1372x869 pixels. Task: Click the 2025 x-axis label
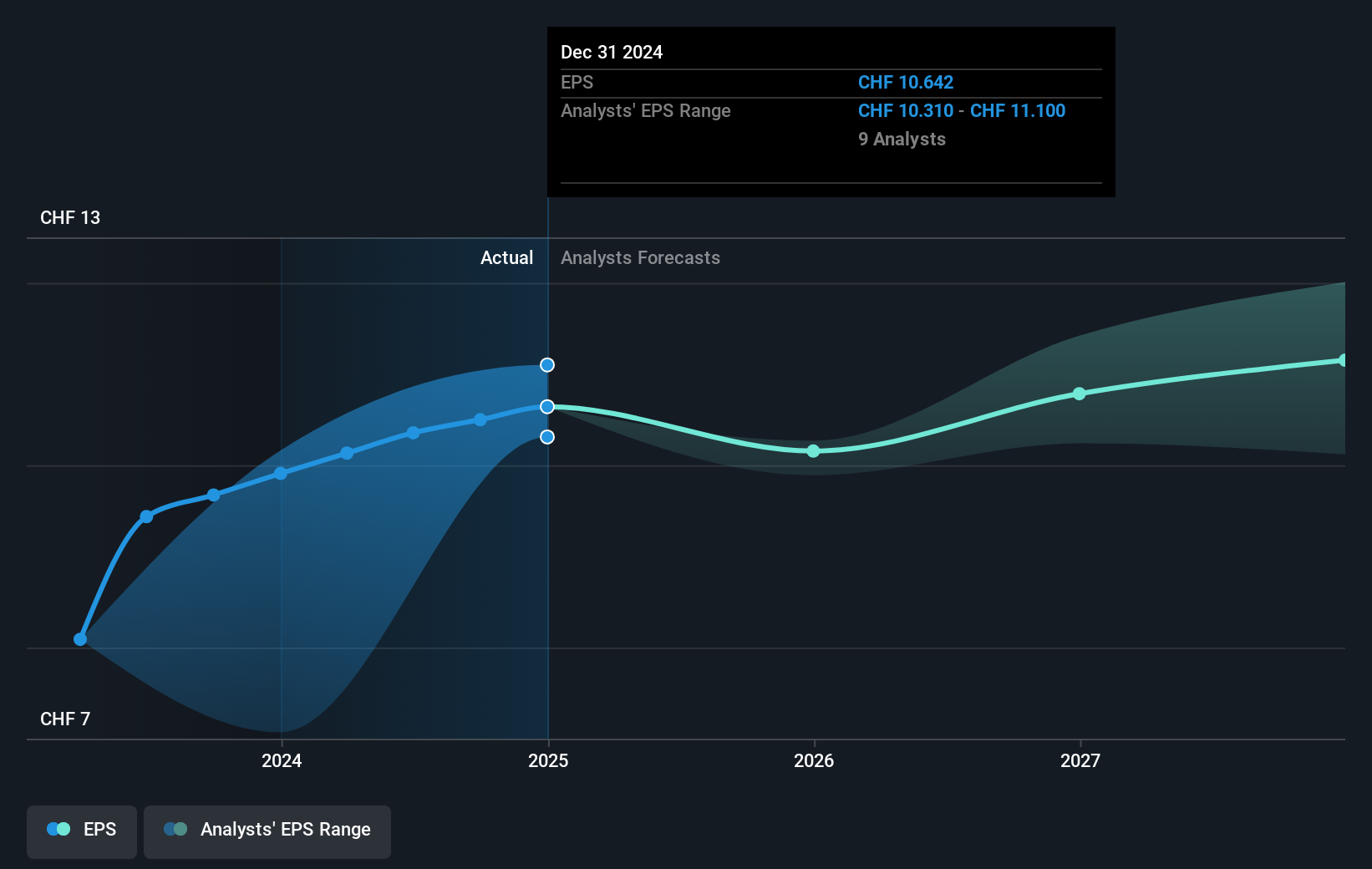tap(548, 760)
